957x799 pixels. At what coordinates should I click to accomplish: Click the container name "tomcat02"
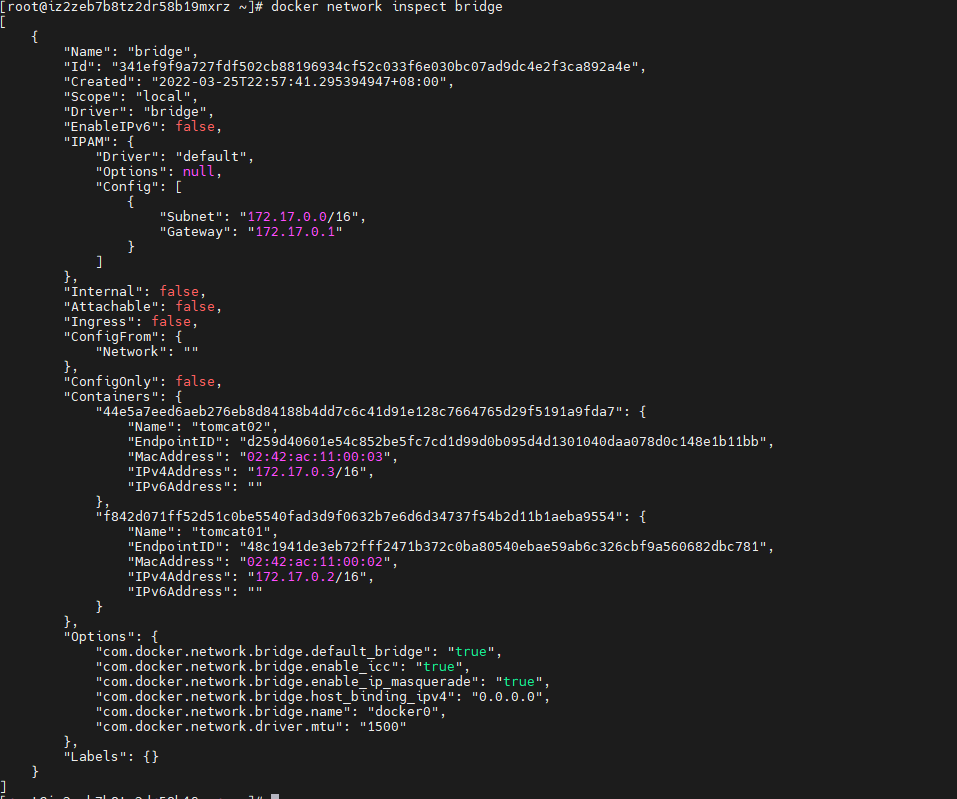[231, 427]
